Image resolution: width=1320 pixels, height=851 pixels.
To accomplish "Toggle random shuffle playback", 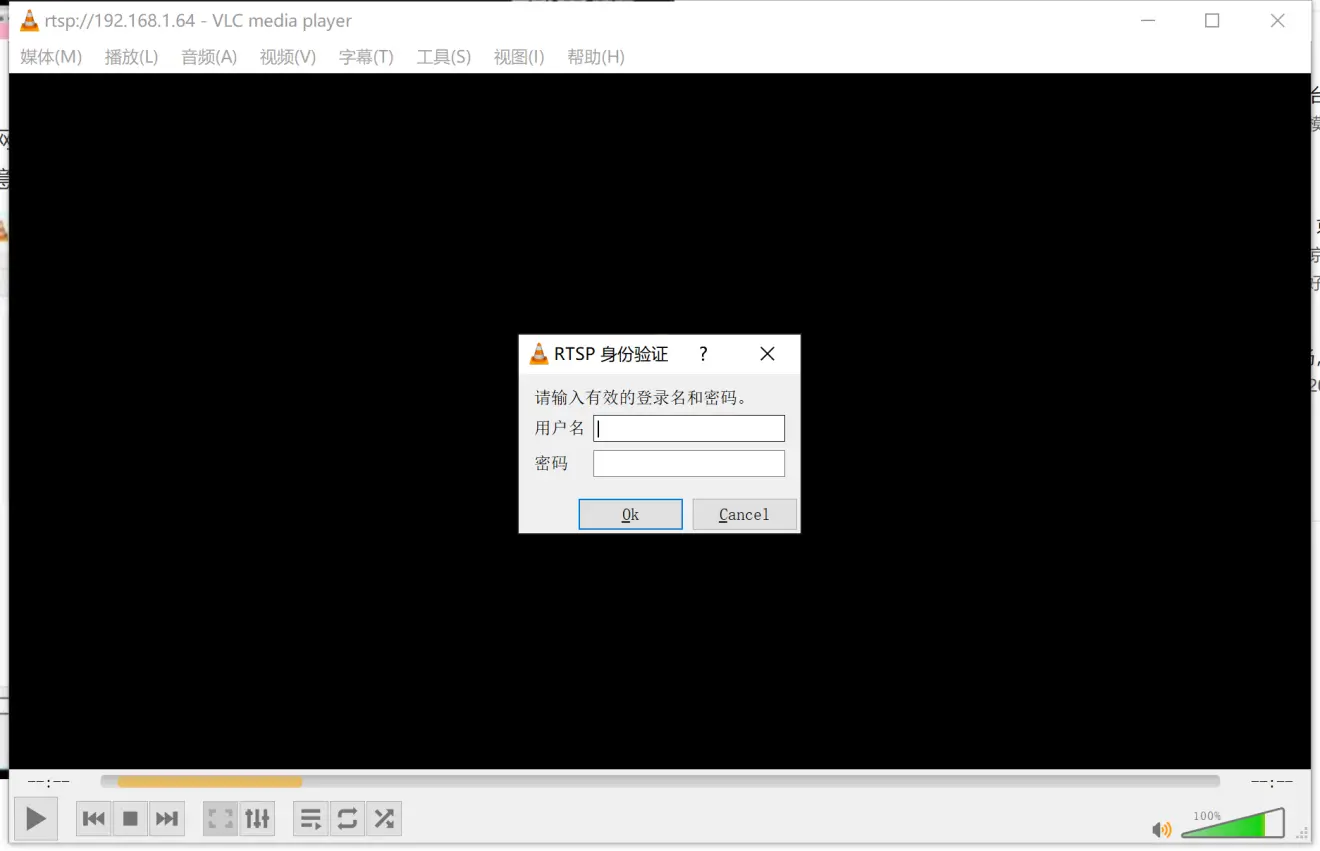I will [384, 819].
